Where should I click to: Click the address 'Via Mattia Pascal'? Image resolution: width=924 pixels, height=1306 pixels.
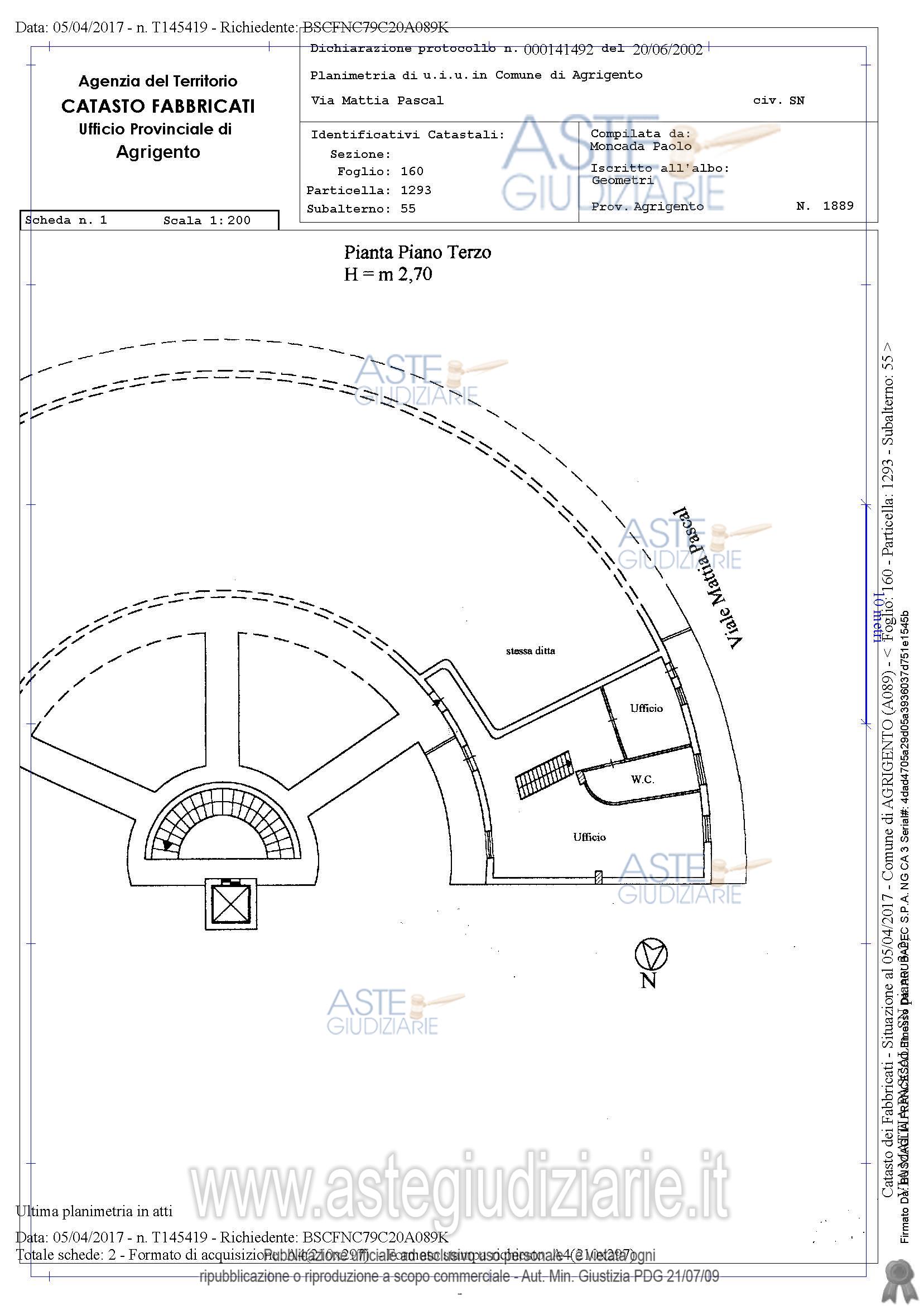377,100
